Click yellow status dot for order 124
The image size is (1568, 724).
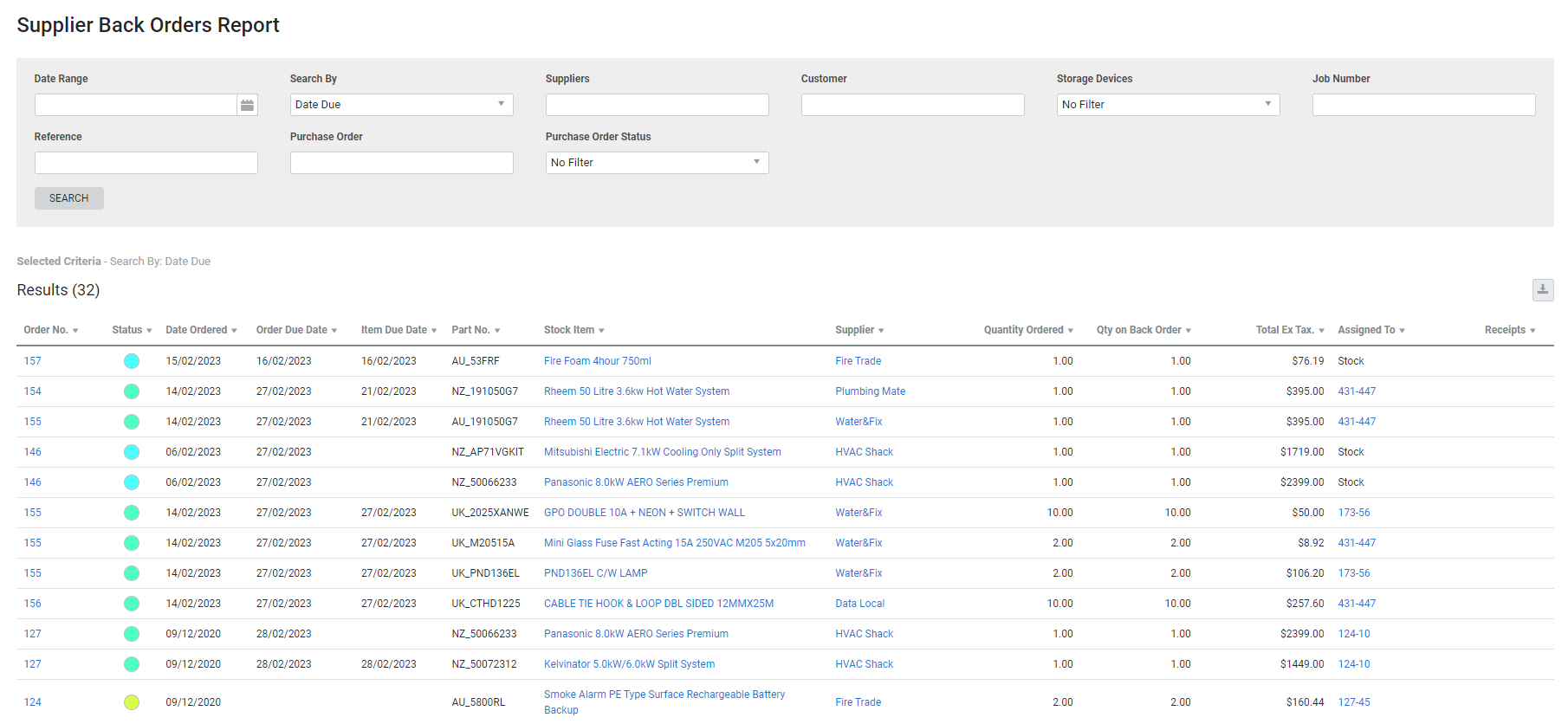point(132,702)
